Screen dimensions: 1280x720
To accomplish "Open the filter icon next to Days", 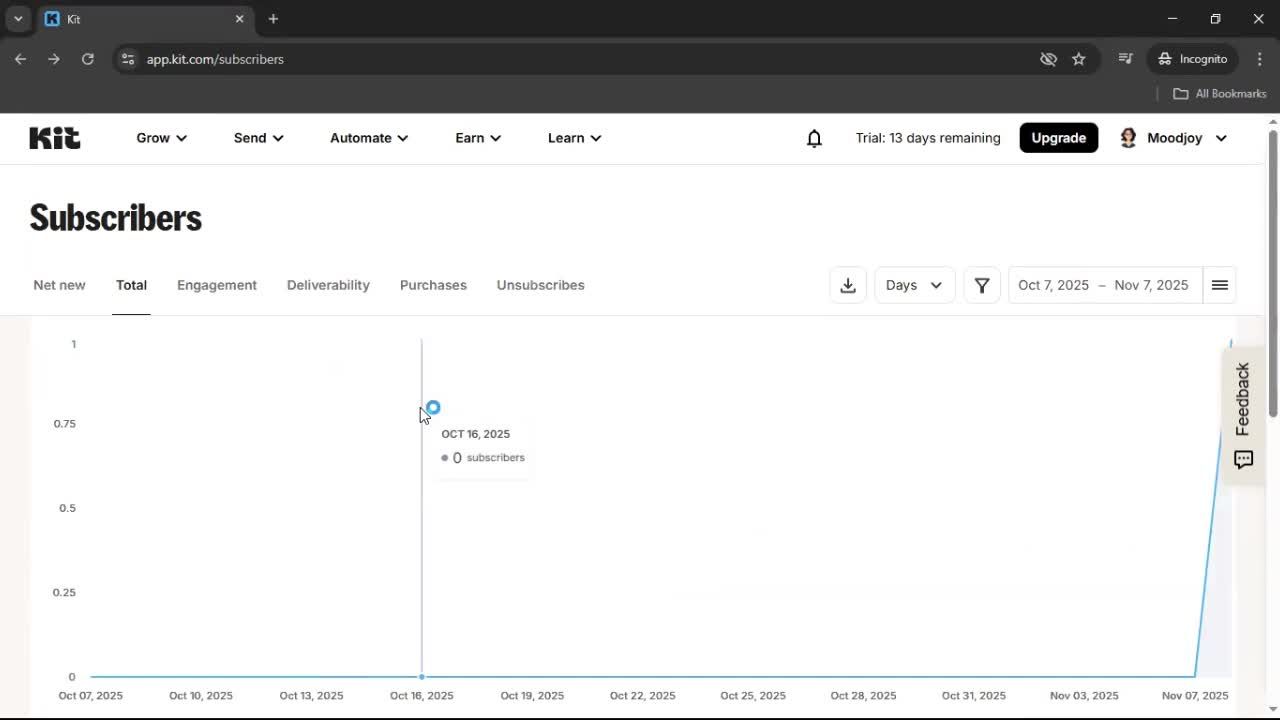I will pyautogui.click(x=981, y=285).
